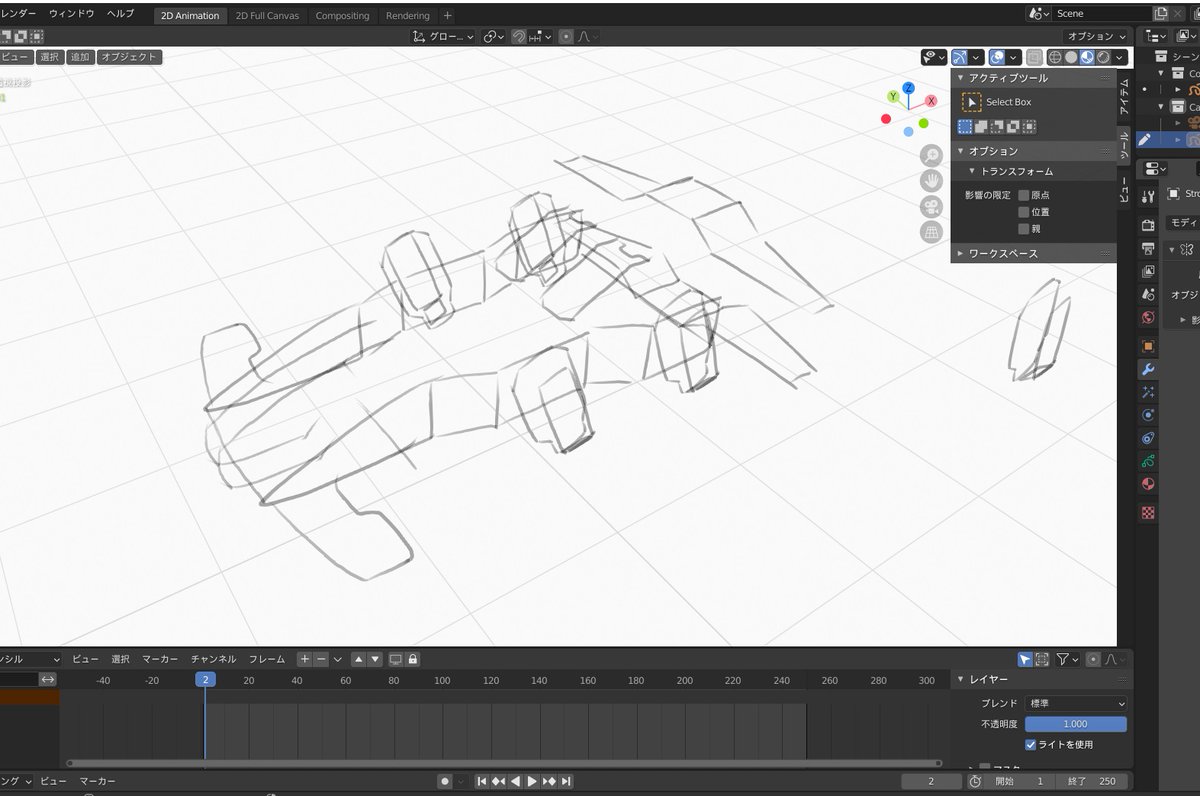The image size is (1200, 796).
Task: Open the viewport shading options dropdown arrow
Action: [1119, 58]
